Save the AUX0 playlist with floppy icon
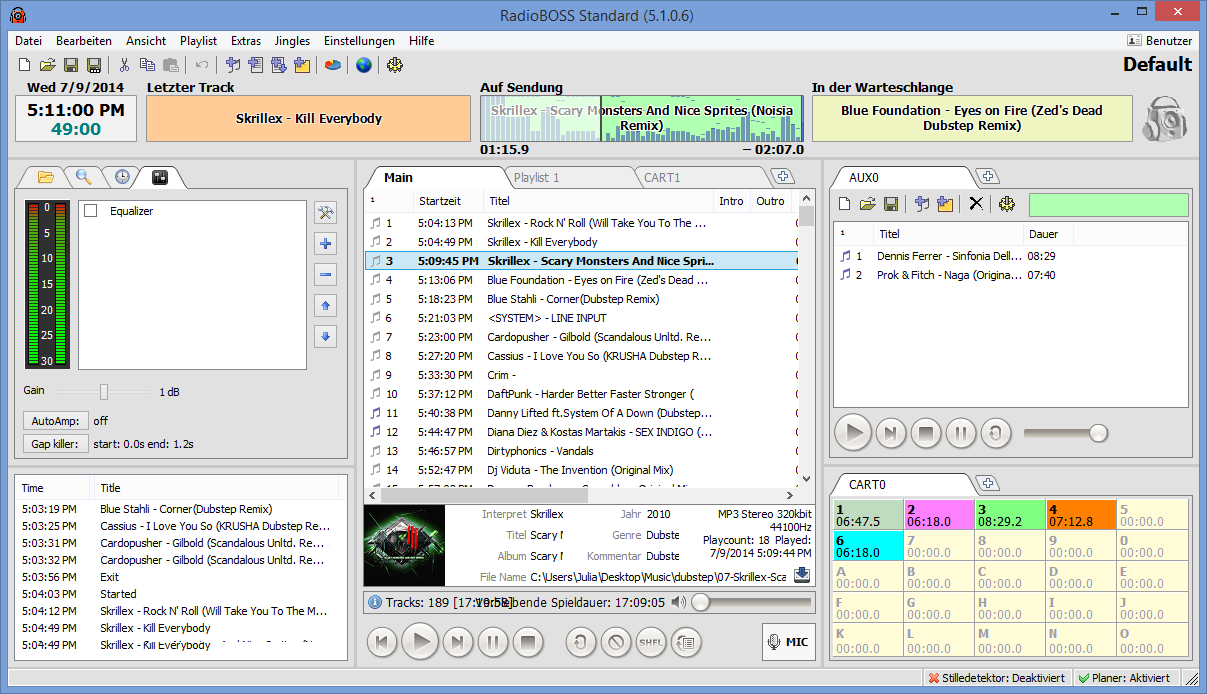Screen dimensions: 1207x694 coord(890,204)
